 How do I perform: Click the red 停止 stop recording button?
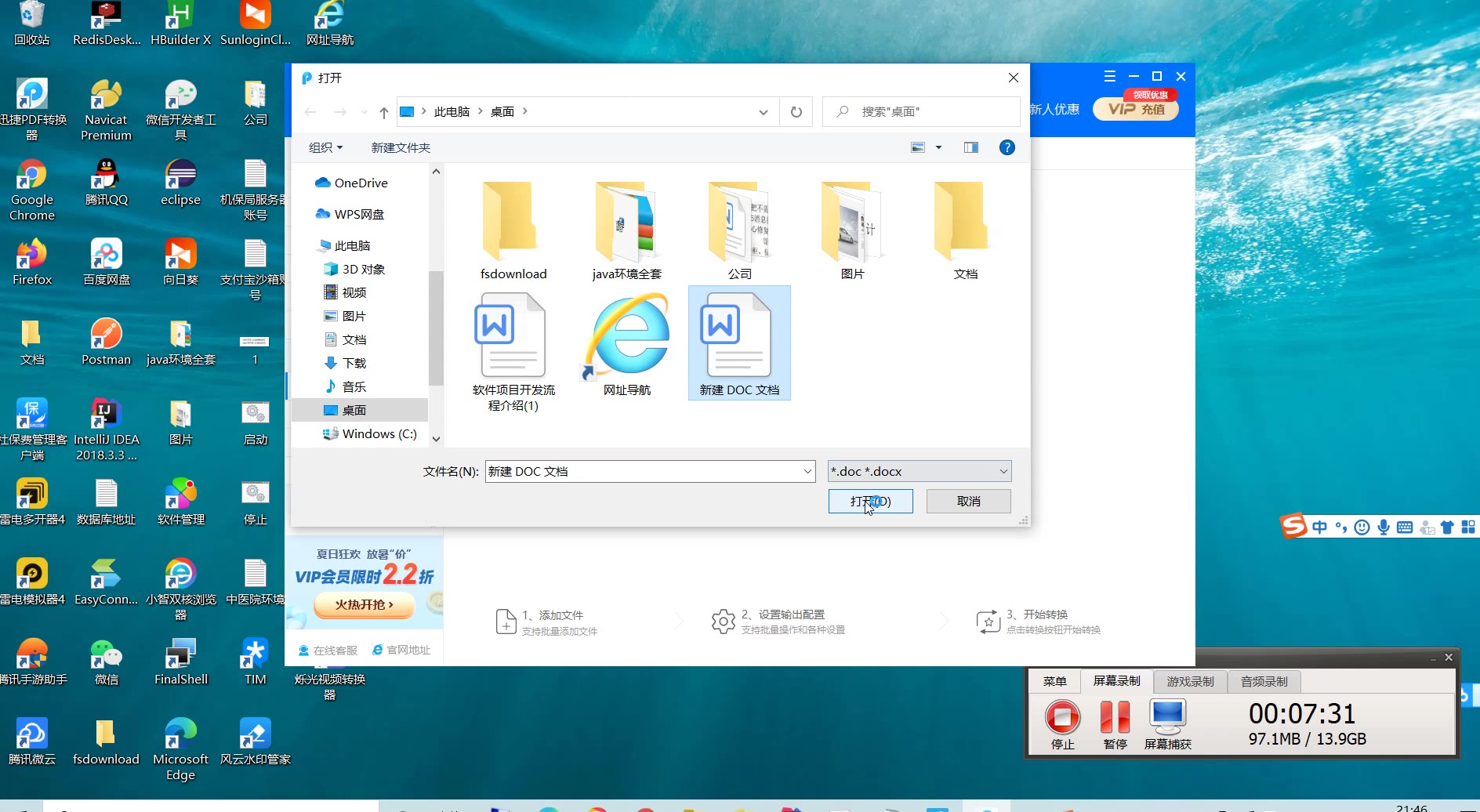click(x=1063, y=724)
